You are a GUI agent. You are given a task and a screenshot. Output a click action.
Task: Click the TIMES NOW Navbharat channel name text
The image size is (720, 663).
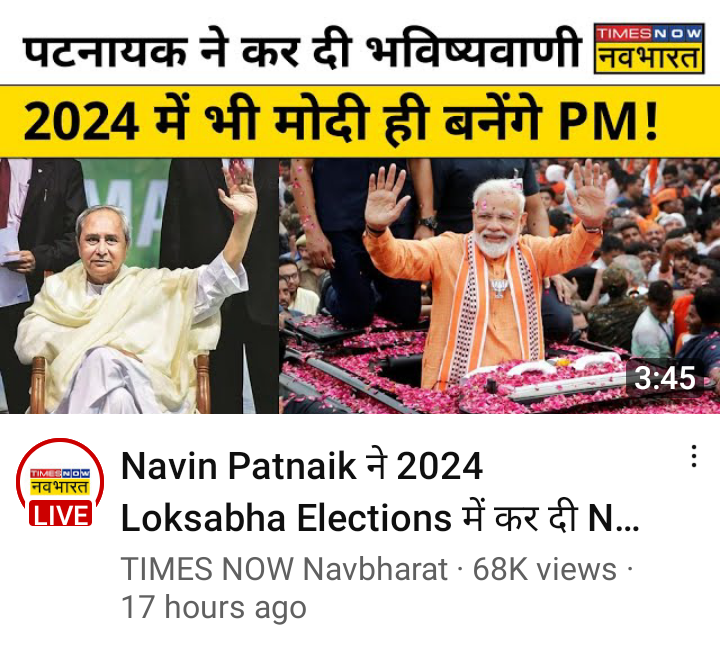[x=284, y=569]
